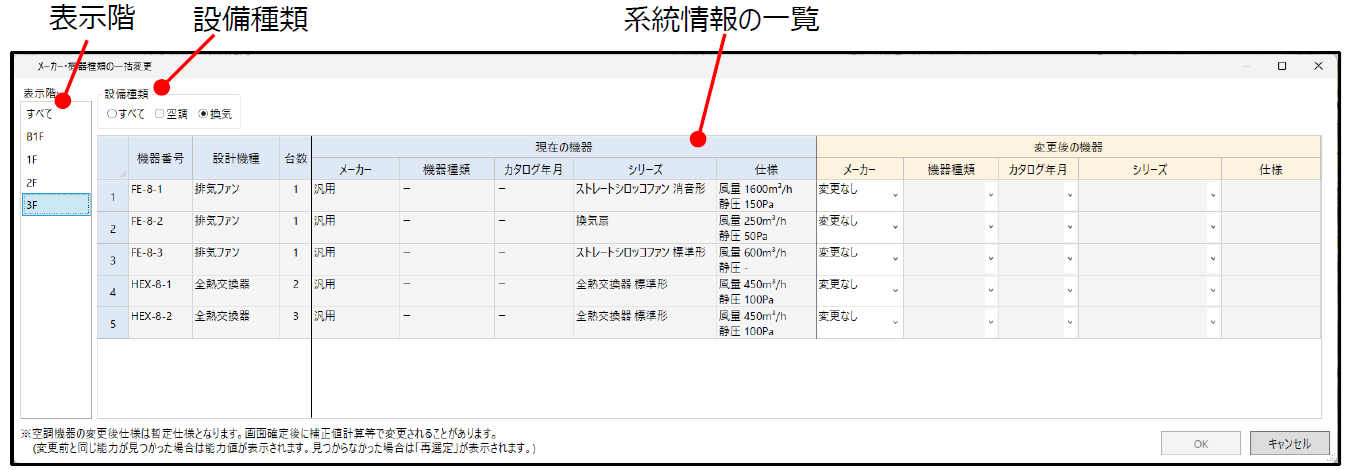Viewport: 1346px width, 470px height.
Task: Select すべて in the floor list
Action: (41, 114)
